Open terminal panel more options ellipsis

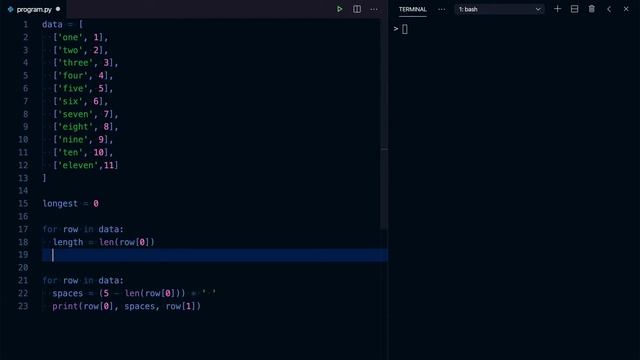tap(442, 9)
